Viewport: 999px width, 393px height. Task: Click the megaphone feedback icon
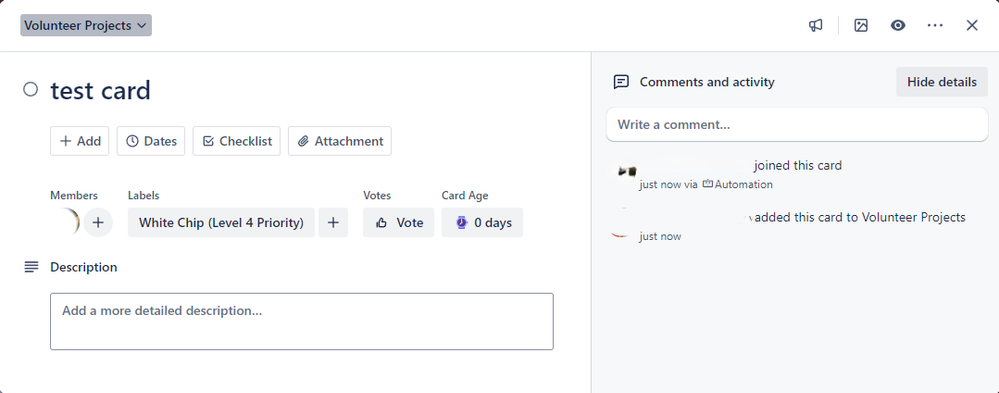click(816, 25)
